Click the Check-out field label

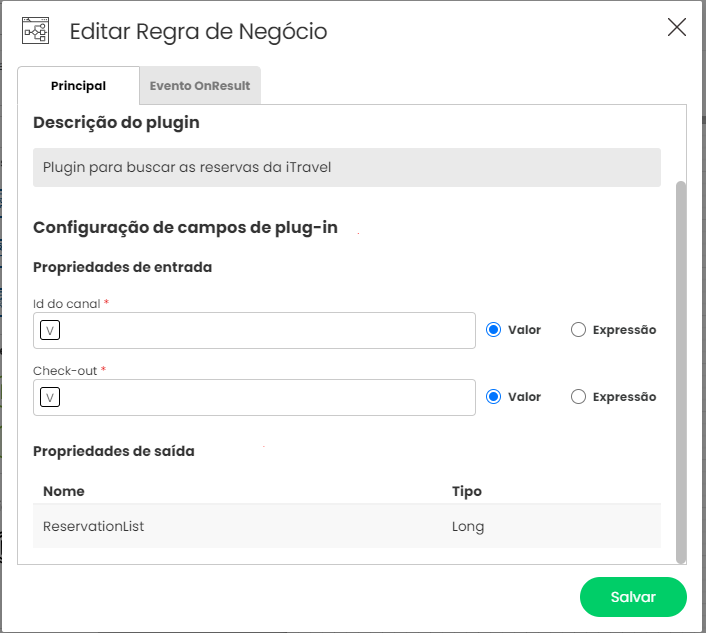pos(65,371)
